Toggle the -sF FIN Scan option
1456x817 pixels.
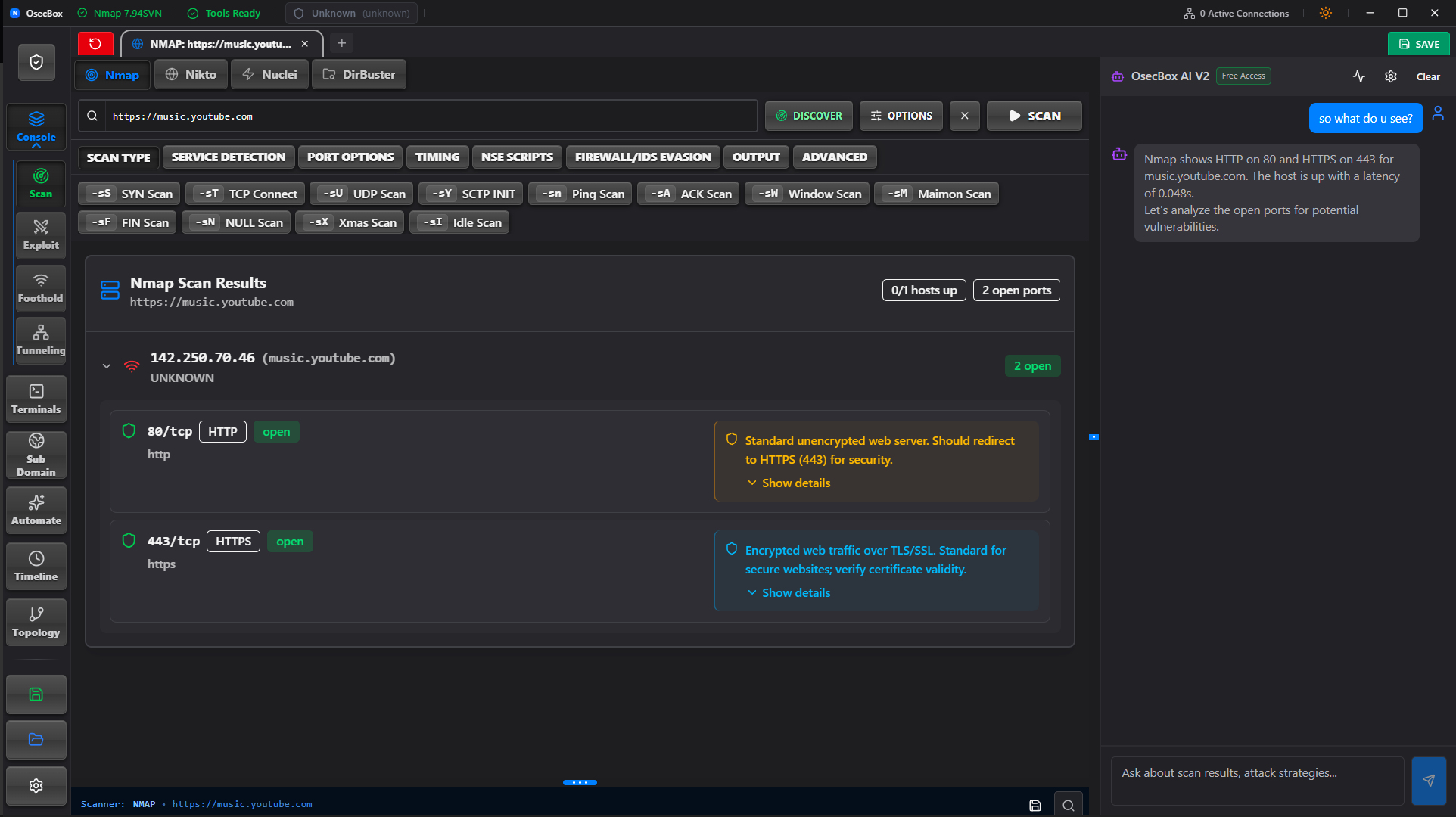(x=128, y=222)
